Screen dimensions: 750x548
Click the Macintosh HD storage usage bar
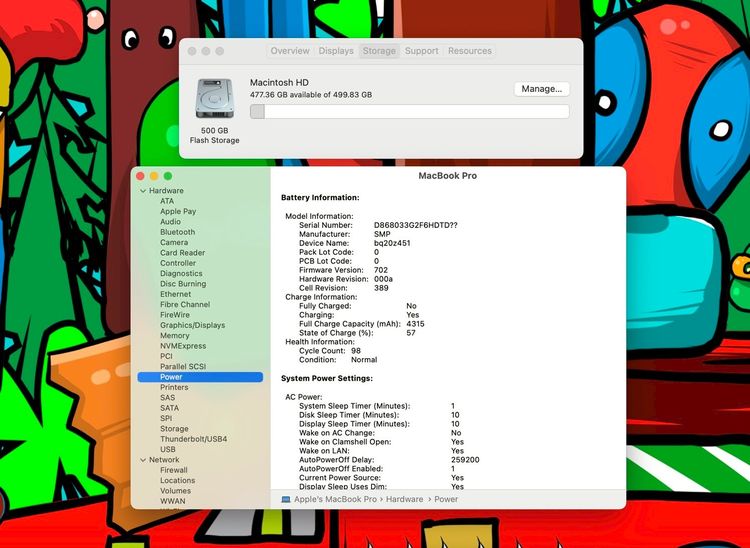point(409,111)
